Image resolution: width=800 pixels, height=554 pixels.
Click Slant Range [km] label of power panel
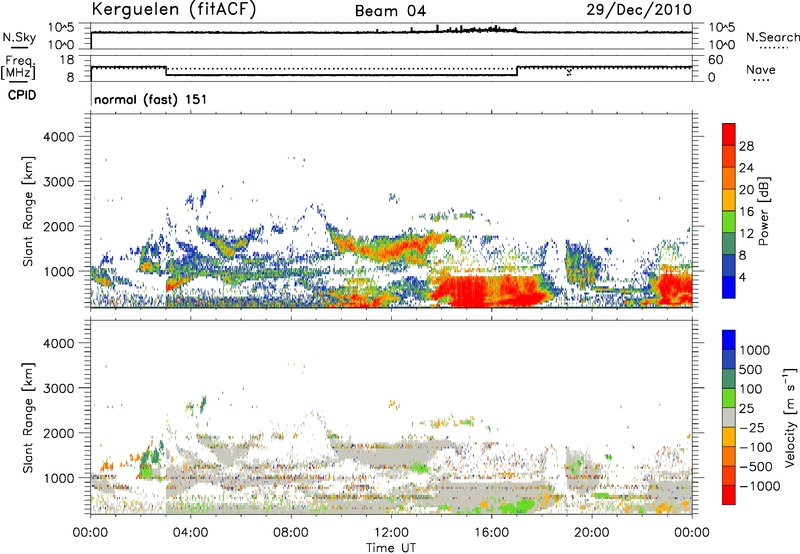click(28, 211)
